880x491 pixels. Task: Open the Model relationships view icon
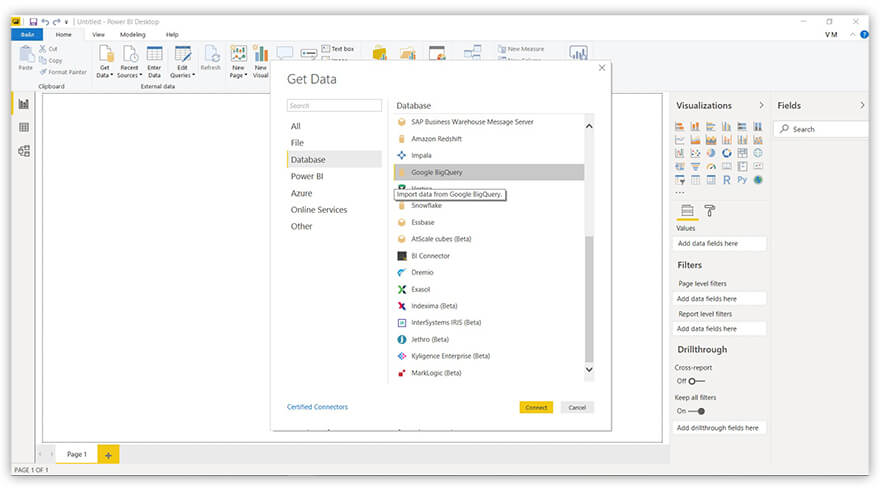[24, 151]
